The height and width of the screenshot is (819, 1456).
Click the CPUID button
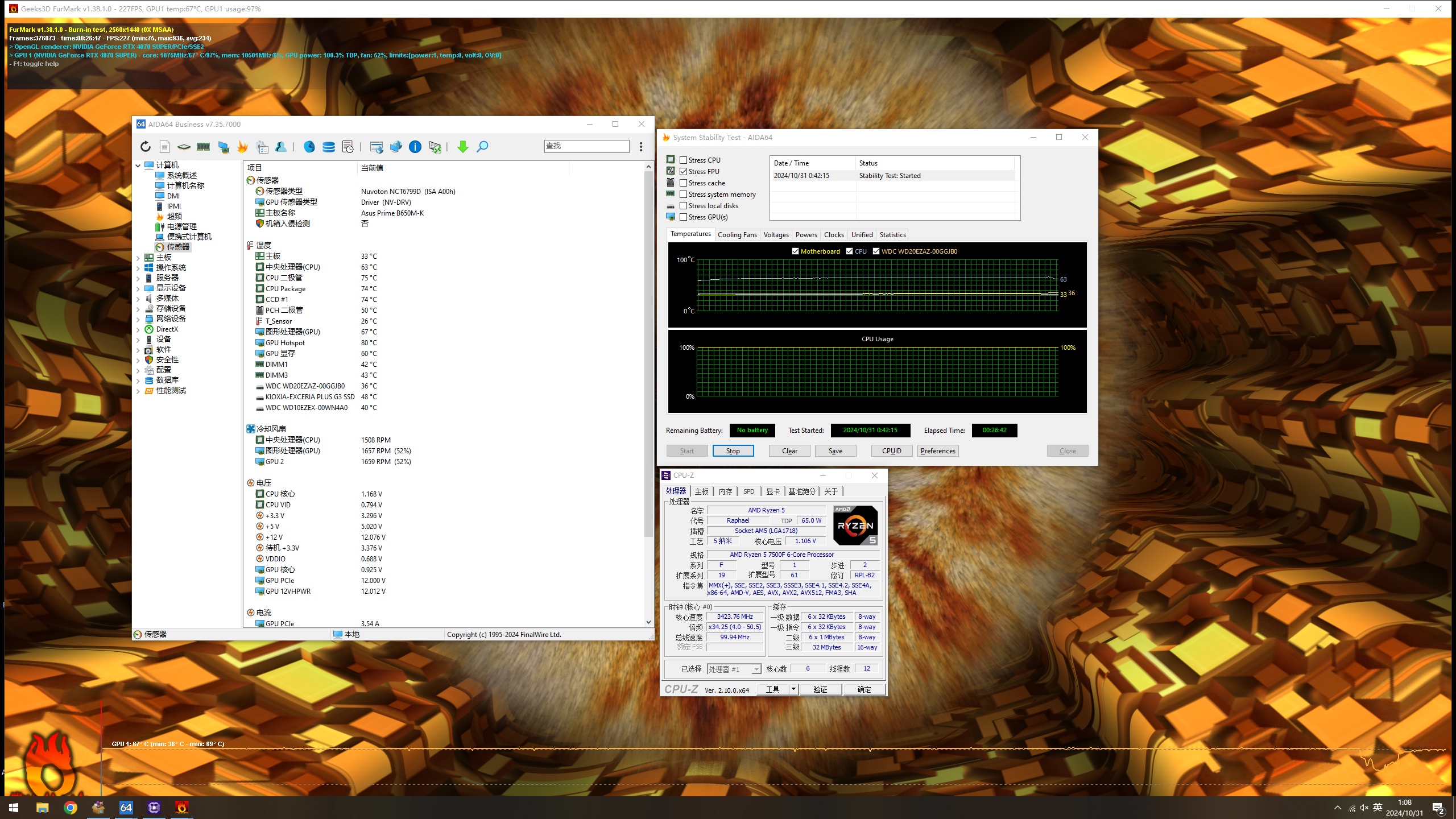[x=892, y=451]
